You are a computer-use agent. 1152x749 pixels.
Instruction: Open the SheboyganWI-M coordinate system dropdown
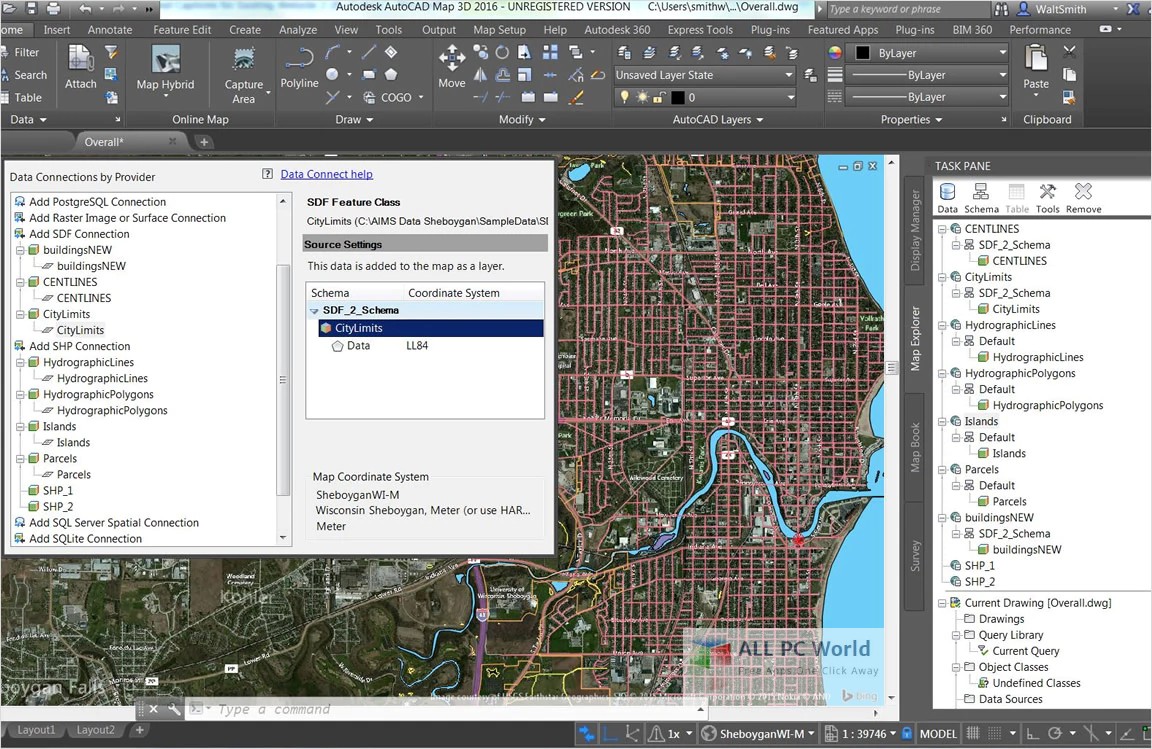758,734
